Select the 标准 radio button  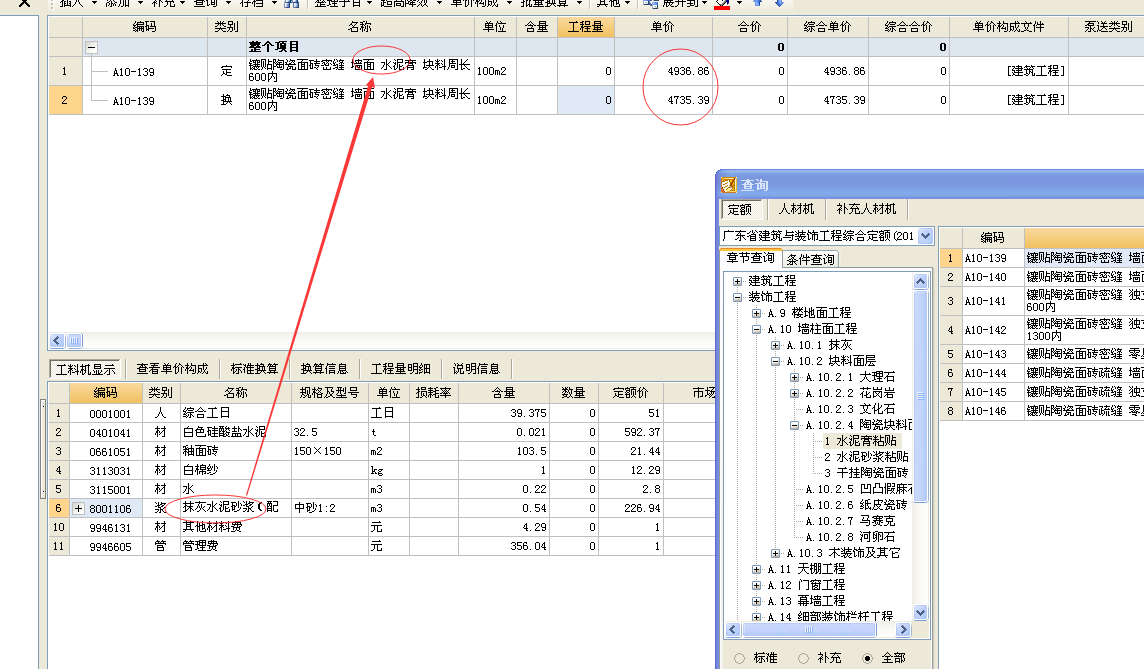740,658
